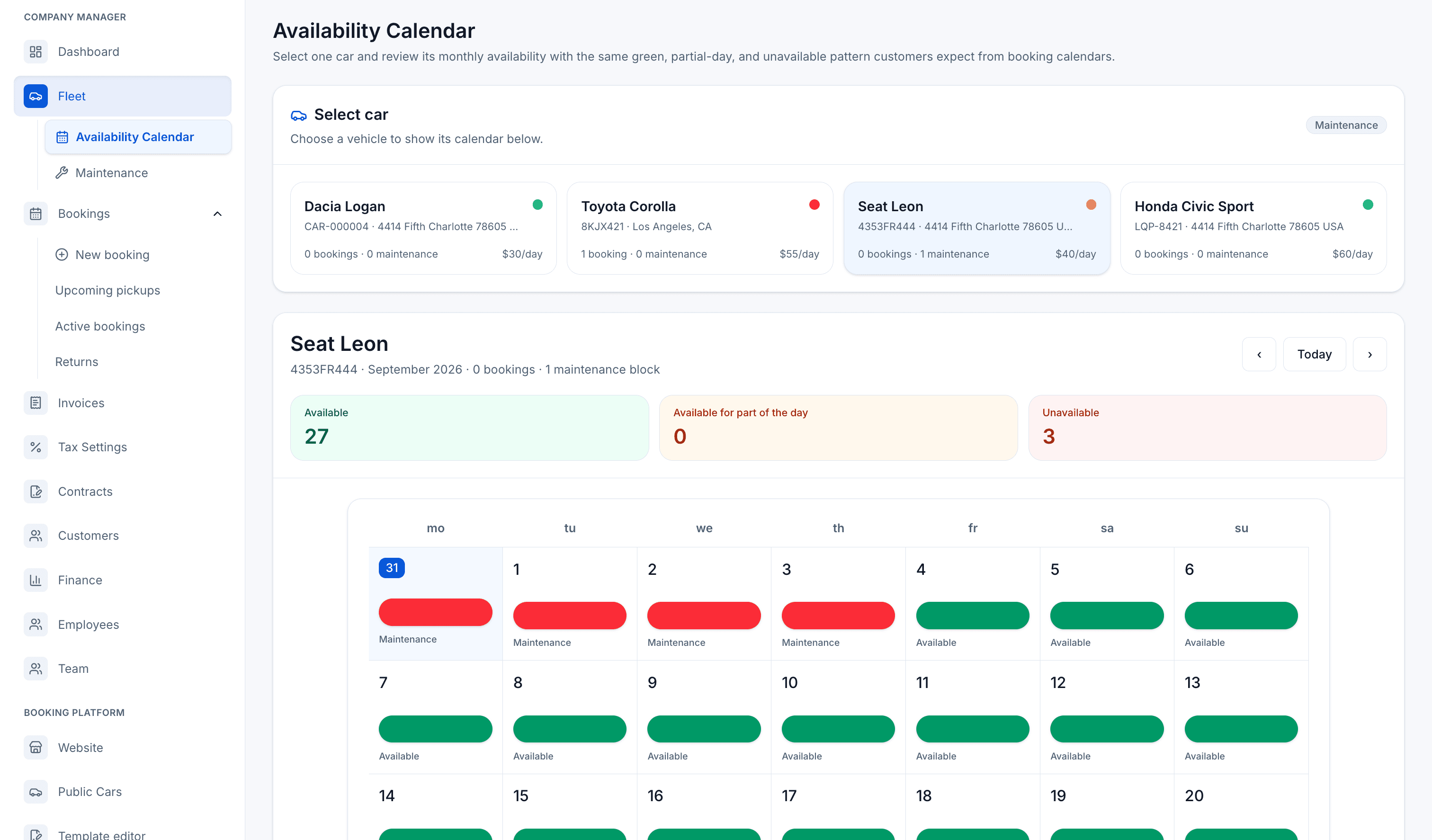Select Availability Calendar submenu item
The width and height of the screenshot is (1432, 840).
point(138,137)
